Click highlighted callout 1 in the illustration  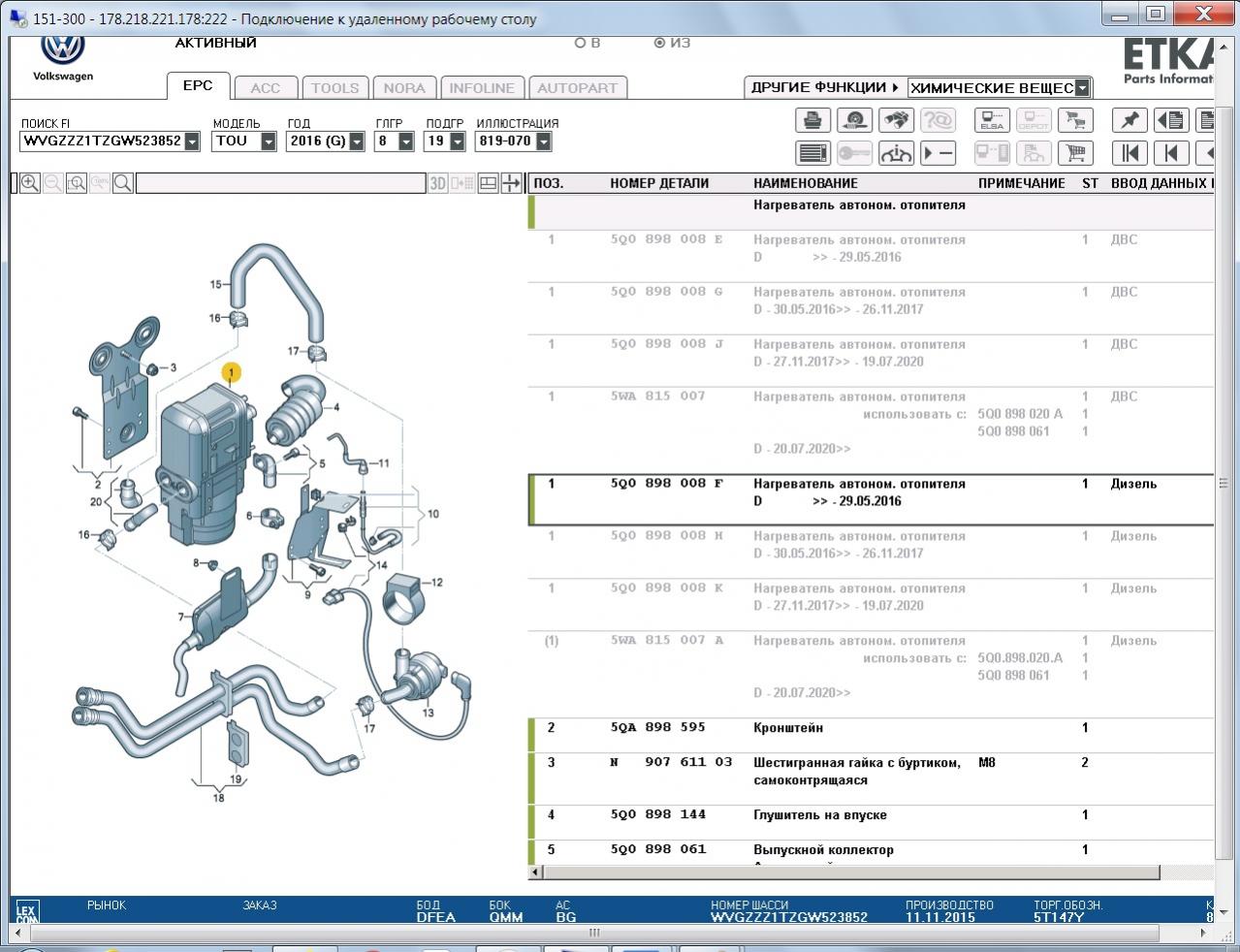[x=231, y=371]
